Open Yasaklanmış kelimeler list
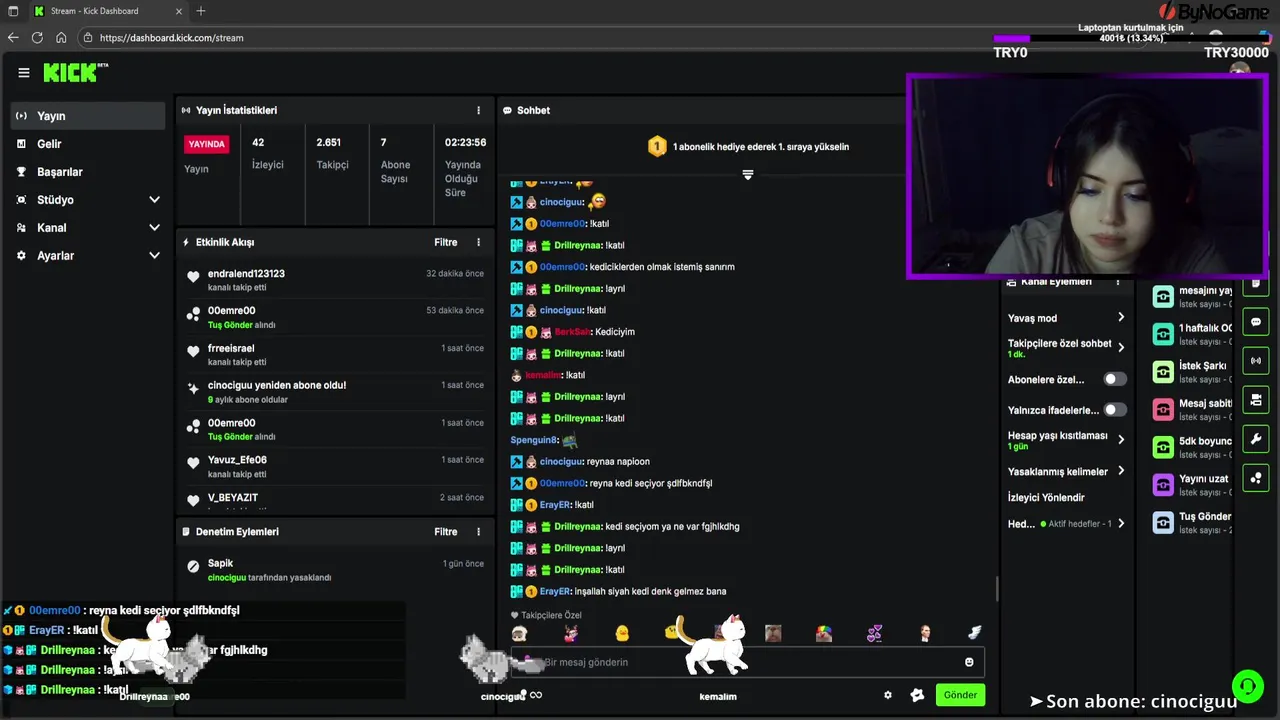This screenshot has width=1280, height=720. tap(1067, 471)
